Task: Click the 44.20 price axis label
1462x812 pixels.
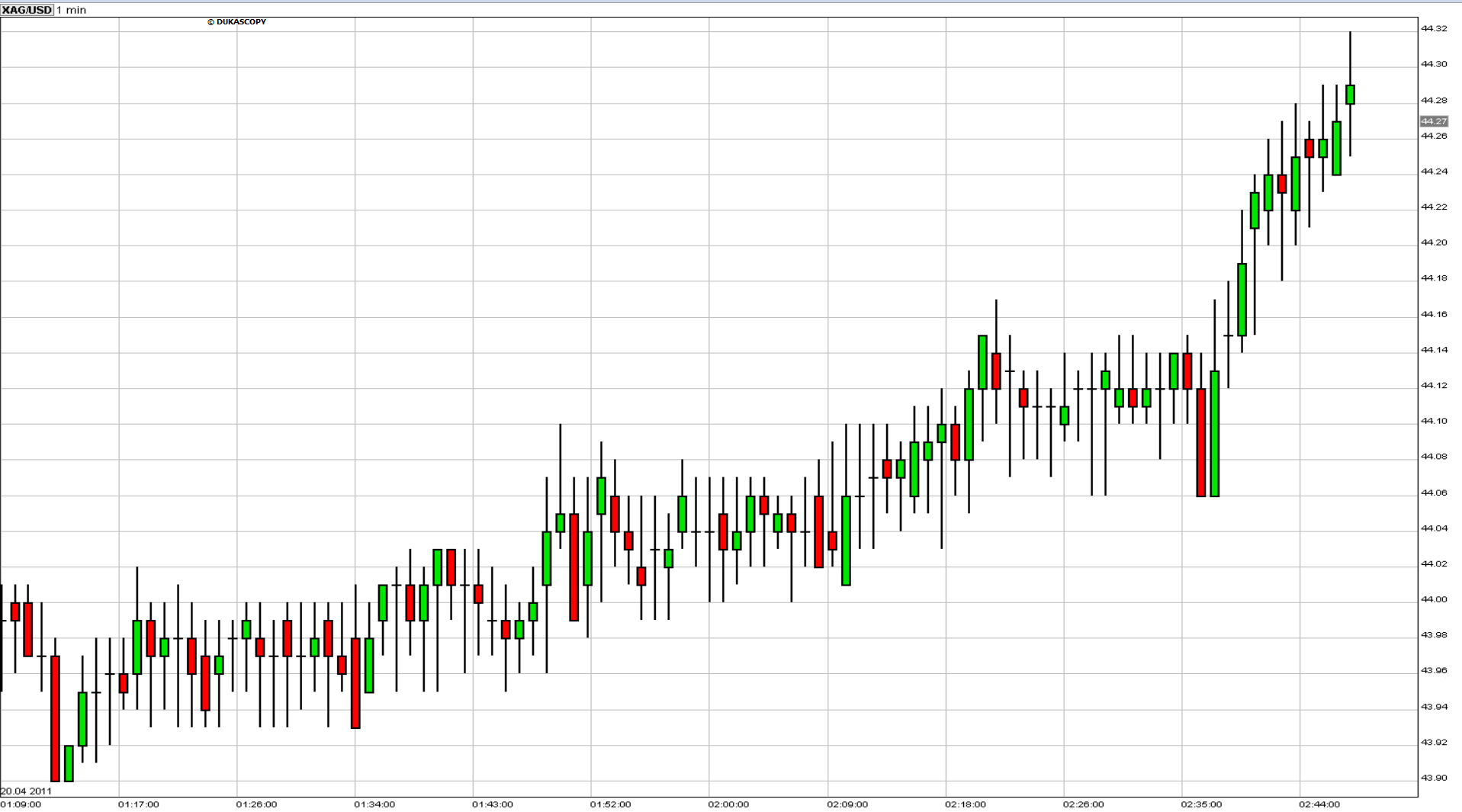Action: tap(1433, 242)
